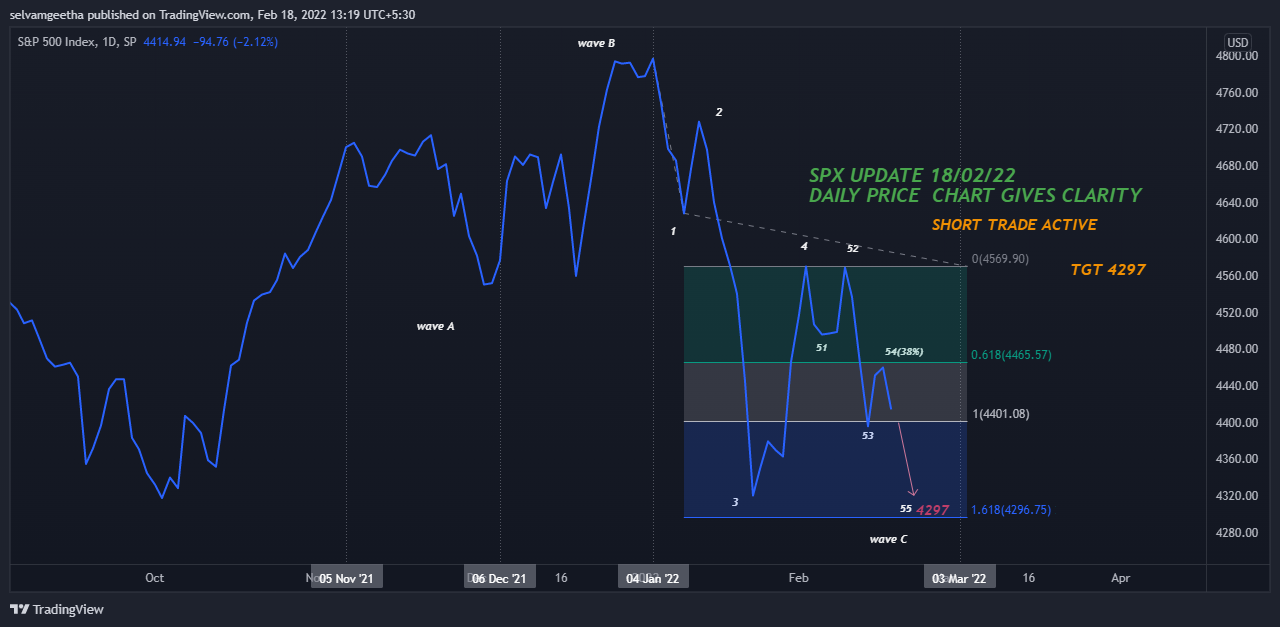Click the wave '4' label
The image size is (1280, 627).
point(804,245)
